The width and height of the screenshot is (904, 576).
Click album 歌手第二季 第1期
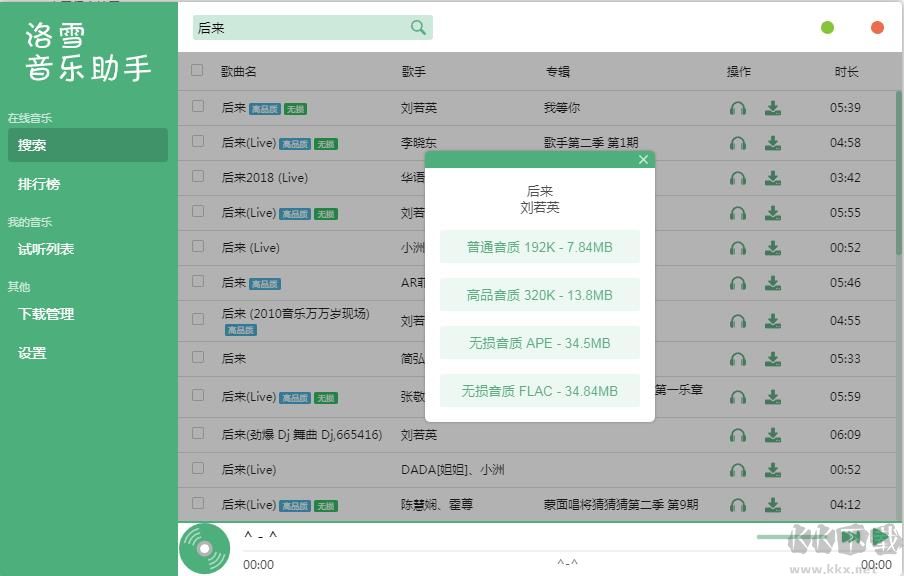[591, 142]
